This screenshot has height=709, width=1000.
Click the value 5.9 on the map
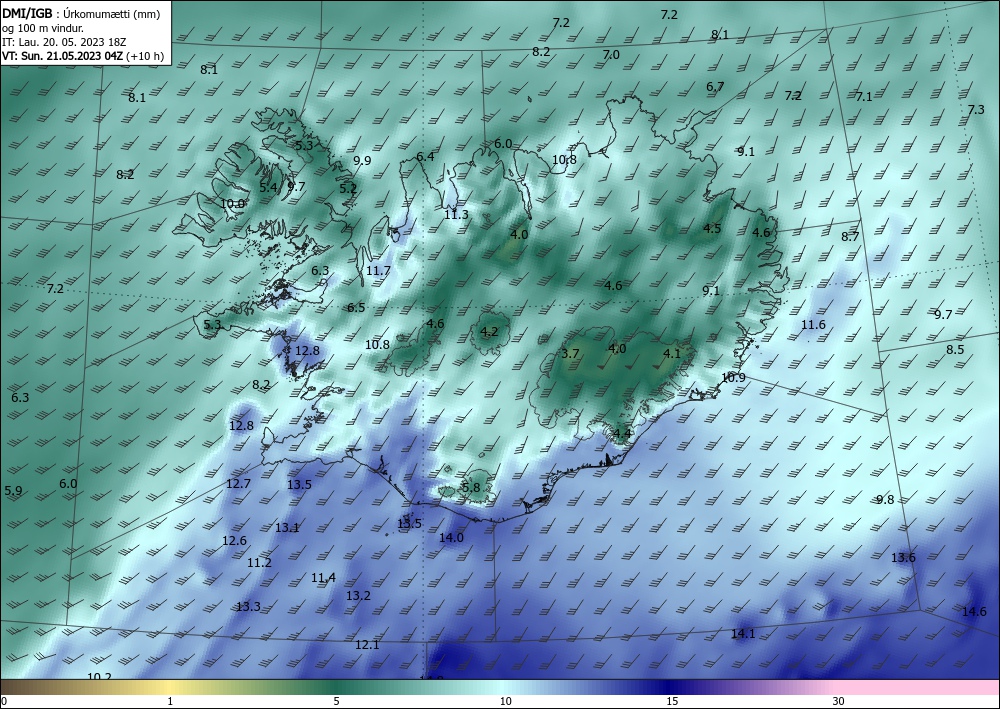(x=13, y=491)
